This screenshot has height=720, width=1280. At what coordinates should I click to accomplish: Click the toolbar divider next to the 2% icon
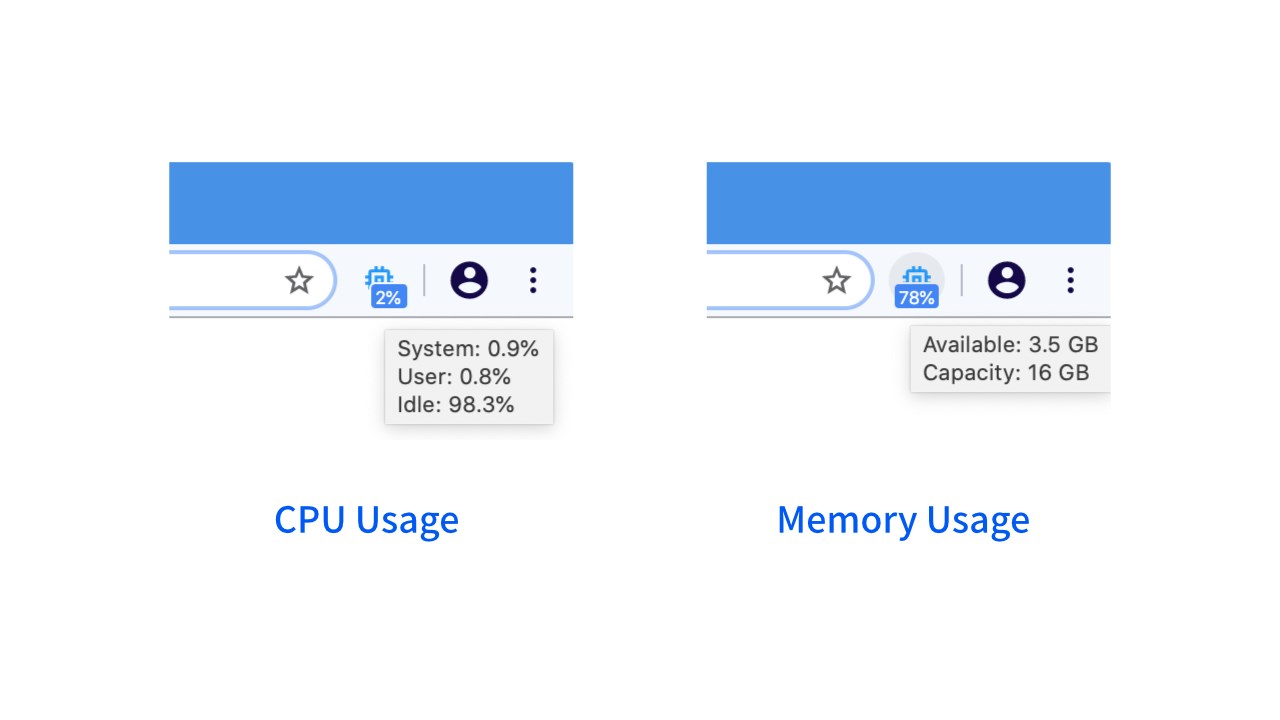(x=424, y=280)
